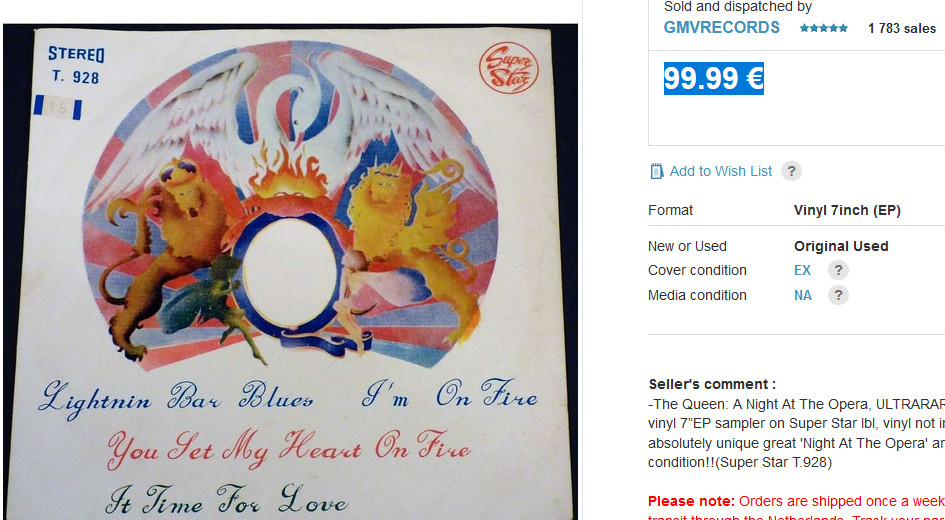Open help icon next to NA media condition
The height and width of the screenshot is (520, 945).
(838, 295)
